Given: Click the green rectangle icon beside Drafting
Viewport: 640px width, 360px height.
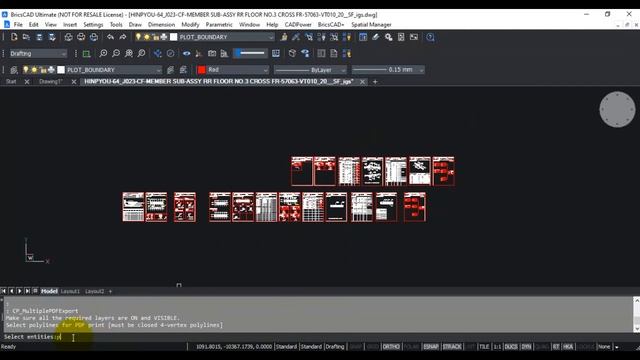Looking at the screenshot, I should click(x=86, y=53).
